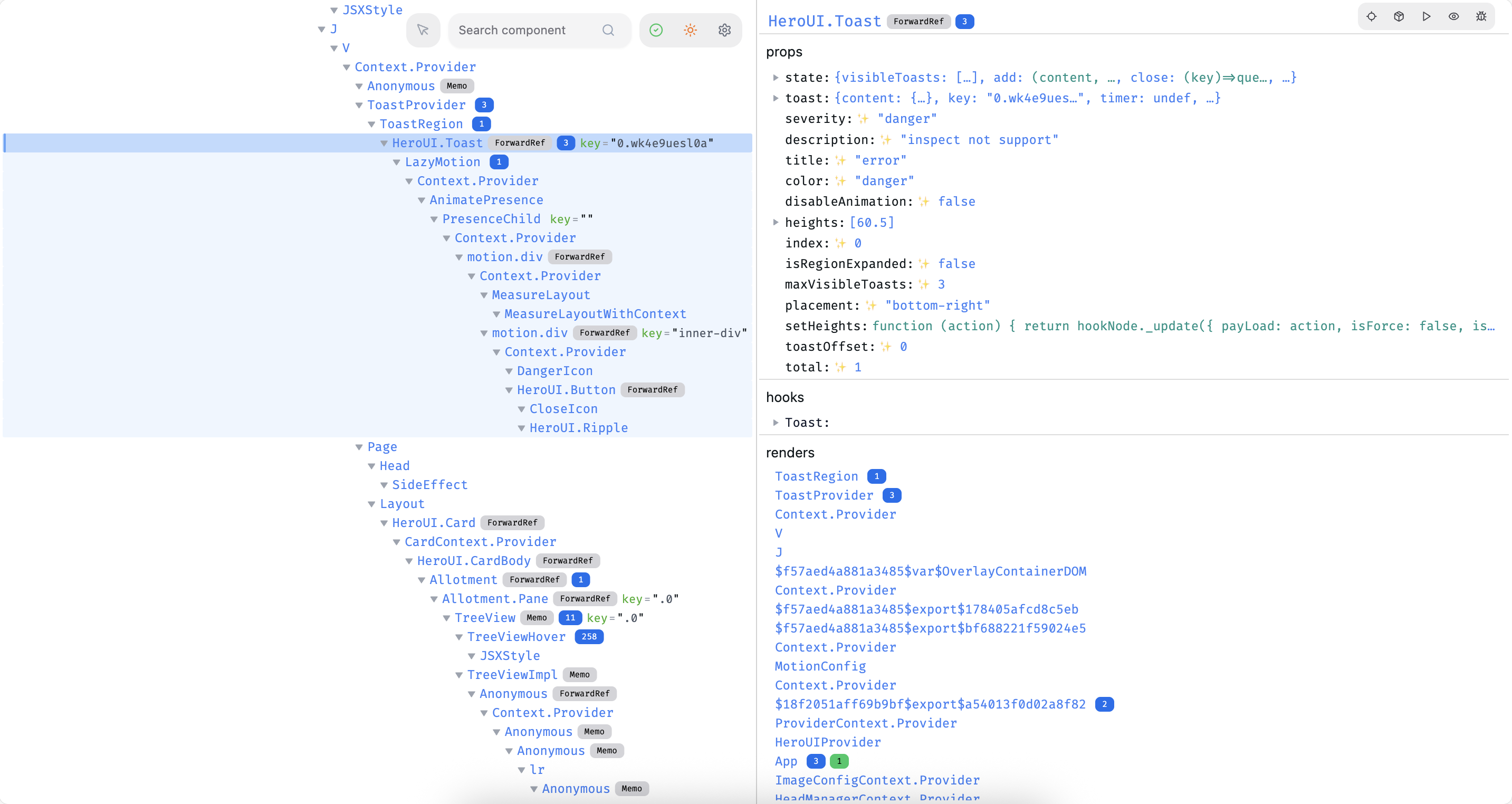
Task: Collapse the LazyMotion tree node
Action: [x=397, y=162]
